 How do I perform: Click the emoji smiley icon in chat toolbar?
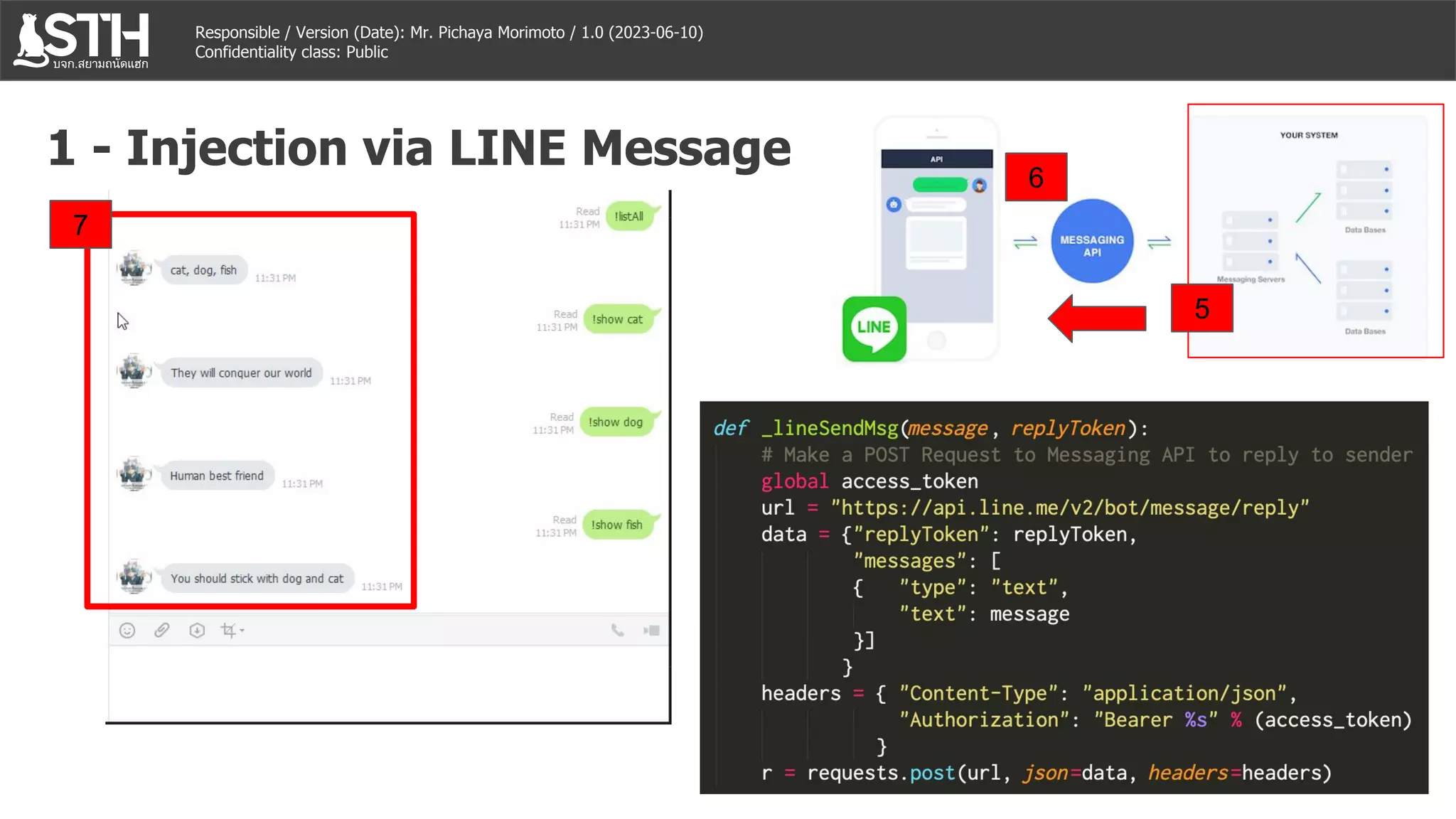[x=127, y=631]
